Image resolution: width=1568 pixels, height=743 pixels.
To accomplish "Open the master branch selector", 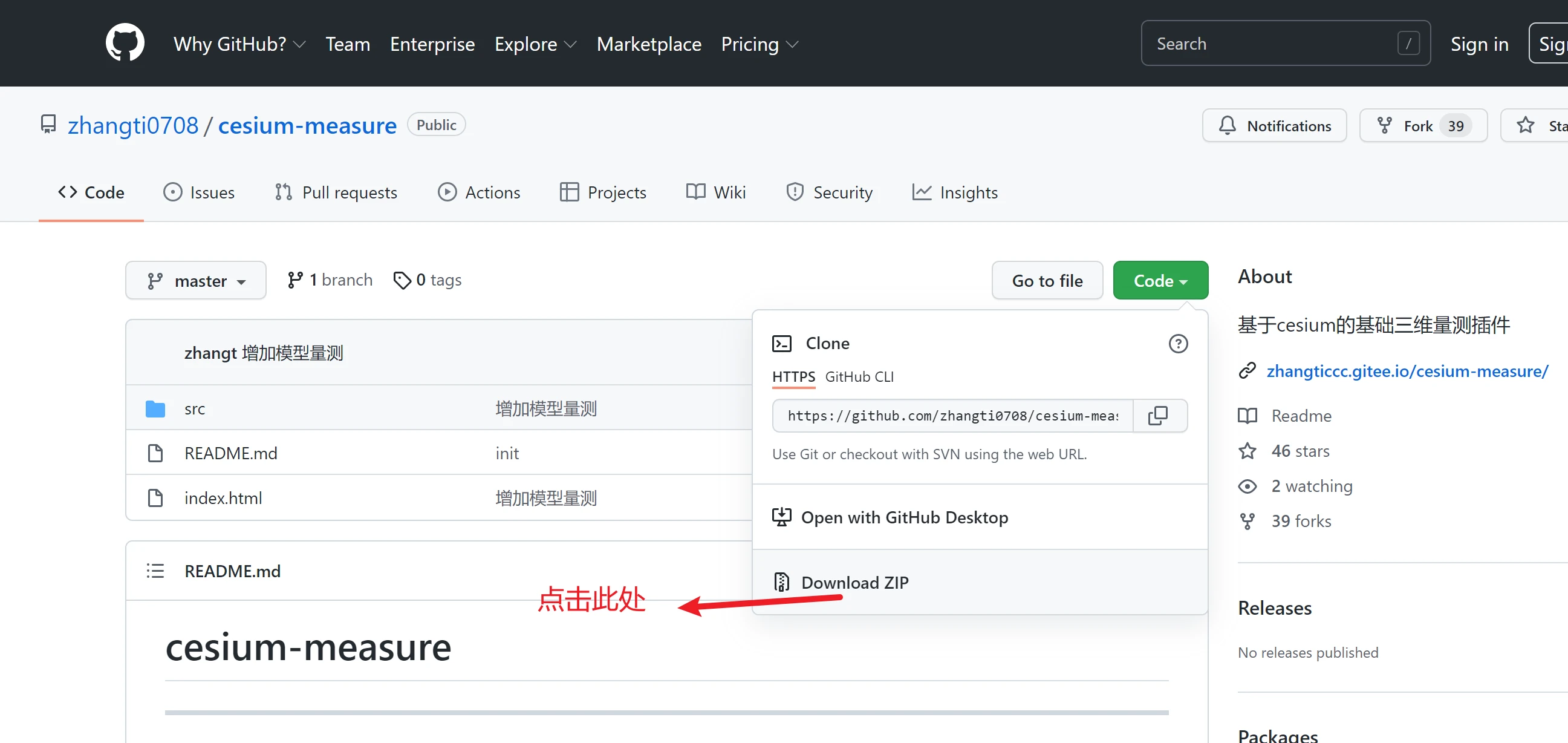I will 195,280.
